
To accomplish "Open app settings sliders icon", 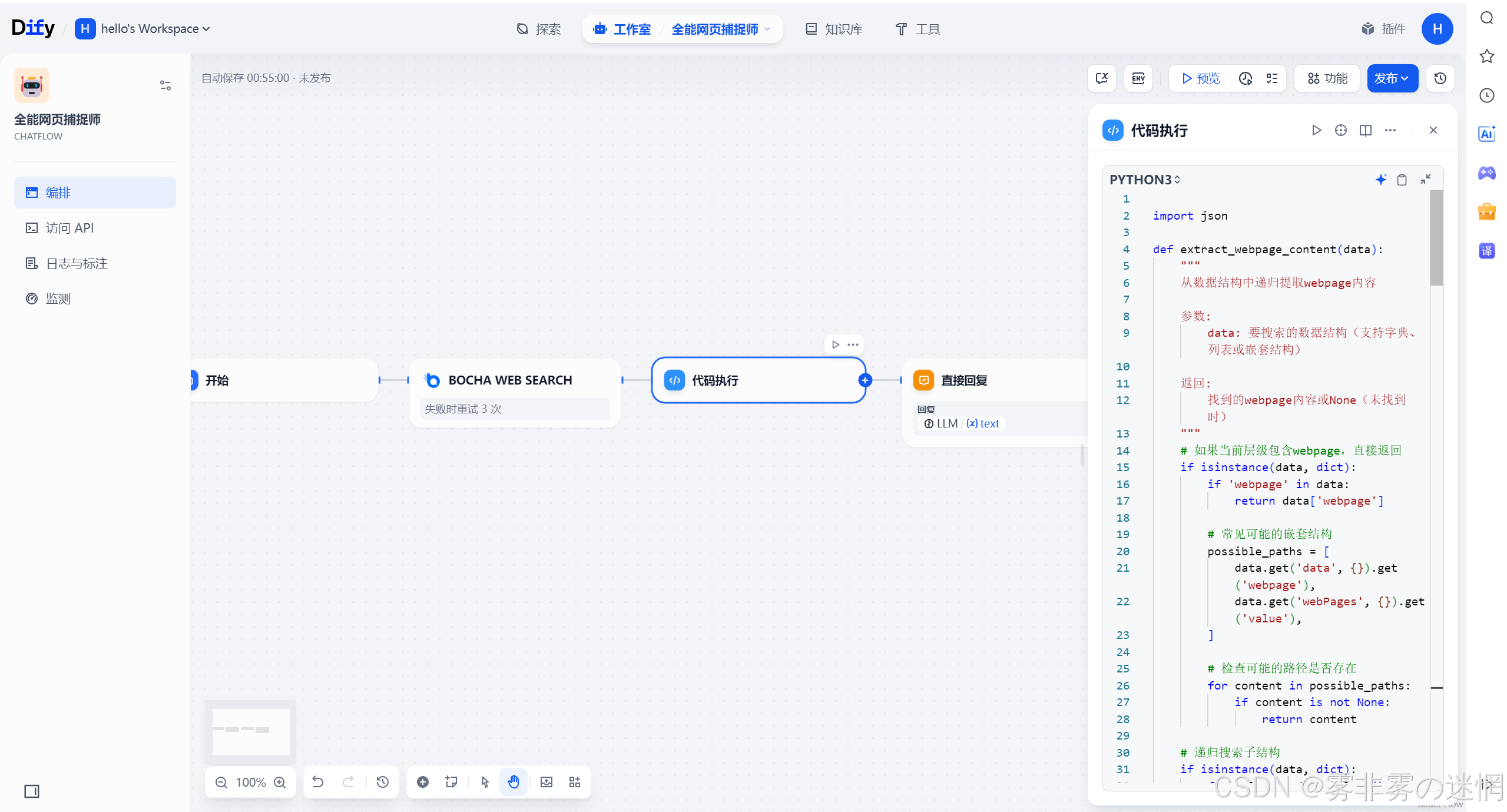I will (x=165, y=86).
